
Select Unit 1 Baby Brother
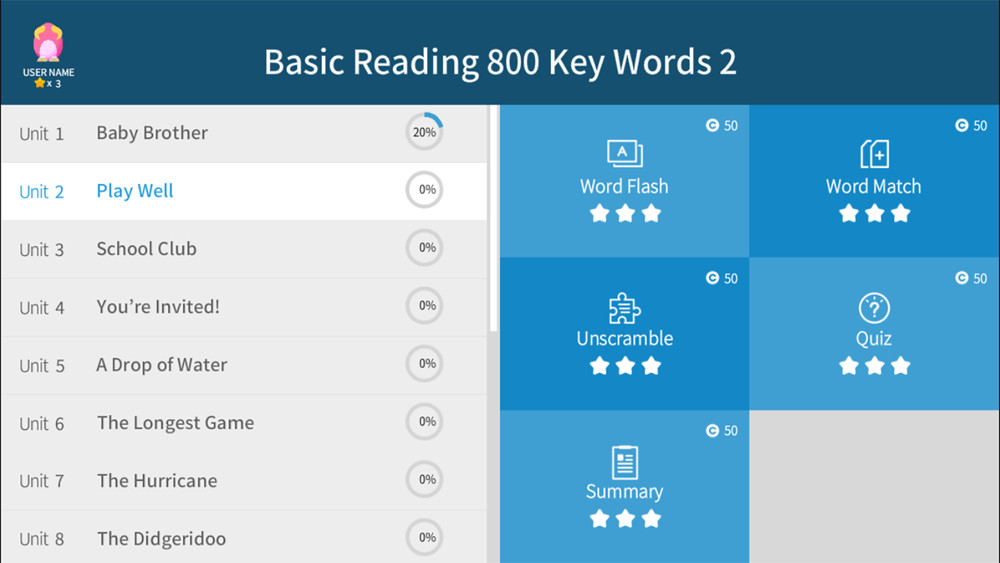pyautogui.click(x=244, y=133)
